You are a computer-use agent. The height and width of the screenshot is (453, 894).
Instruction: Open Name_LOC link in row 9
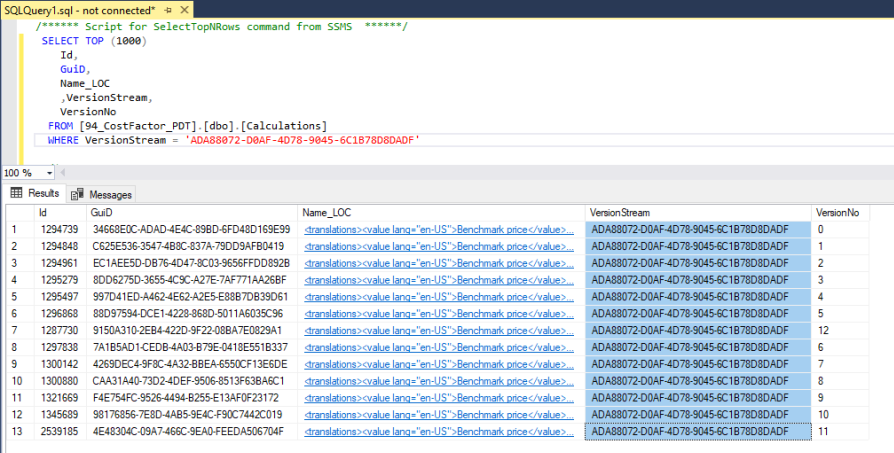click(439, 364)
